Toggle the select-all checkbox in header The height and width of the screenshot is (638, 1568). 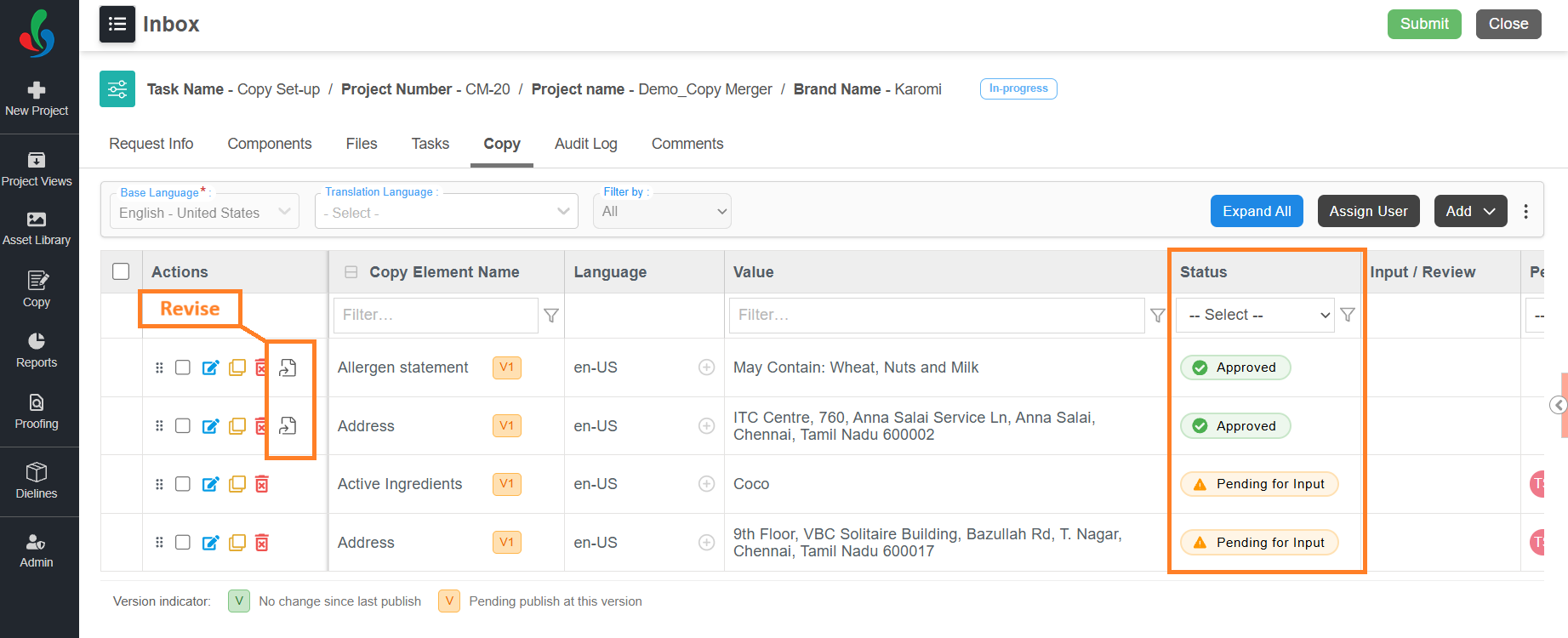pos(121,271)
